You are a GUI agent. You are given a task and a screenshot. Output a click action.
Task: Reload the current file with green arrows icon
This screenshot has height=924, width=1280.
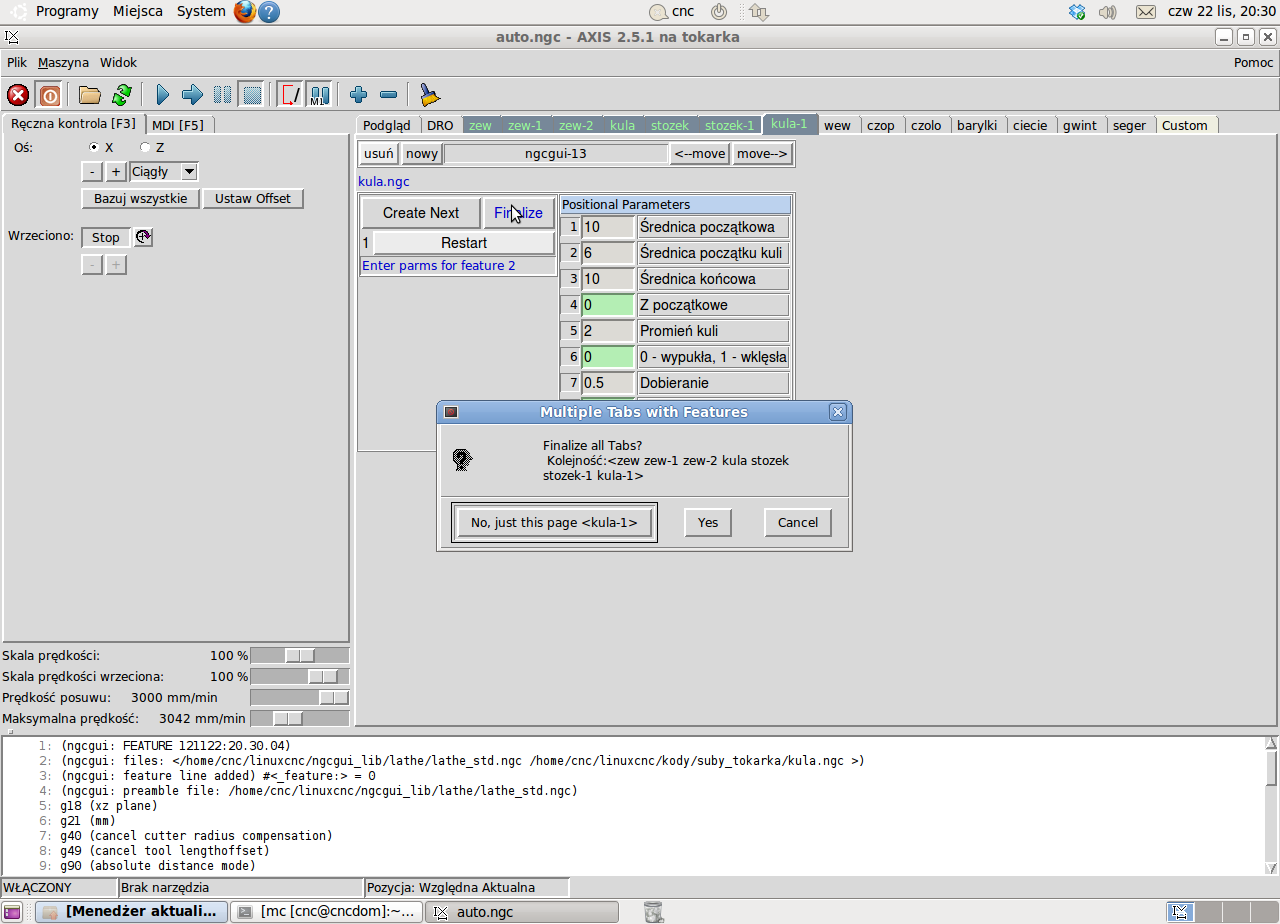pos(122,95)
